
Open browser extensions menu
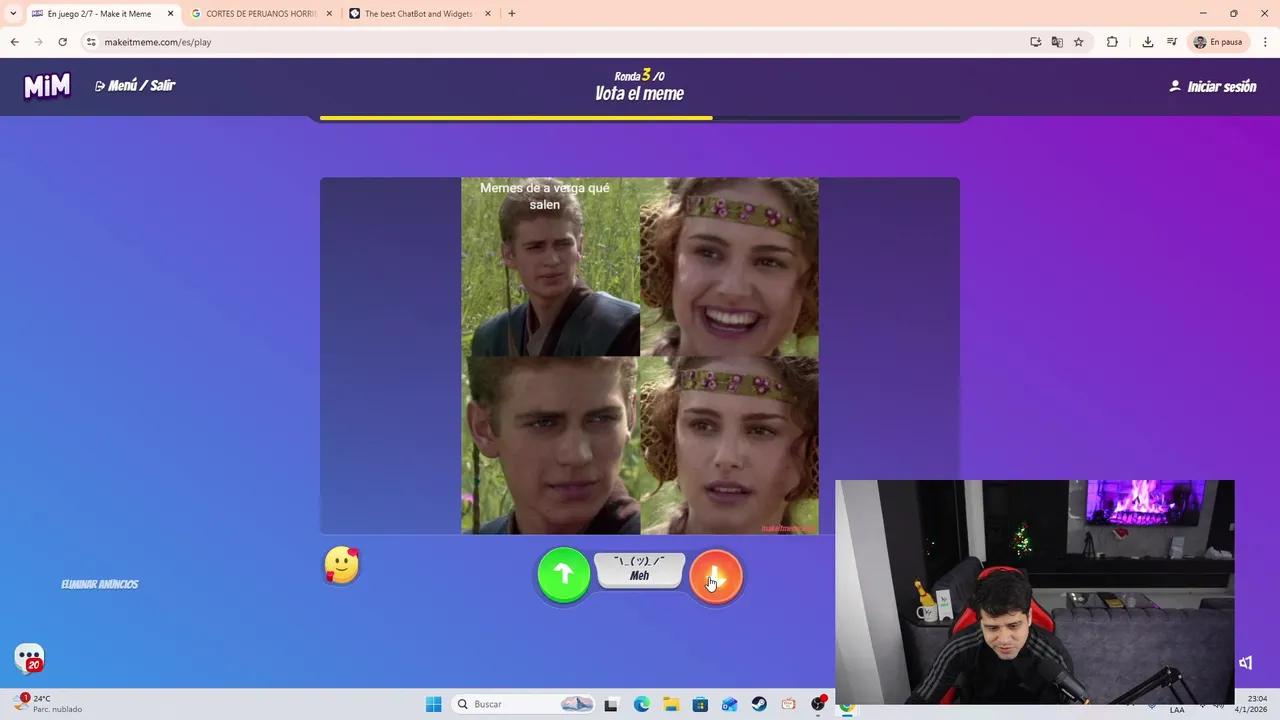point(1112,42)
